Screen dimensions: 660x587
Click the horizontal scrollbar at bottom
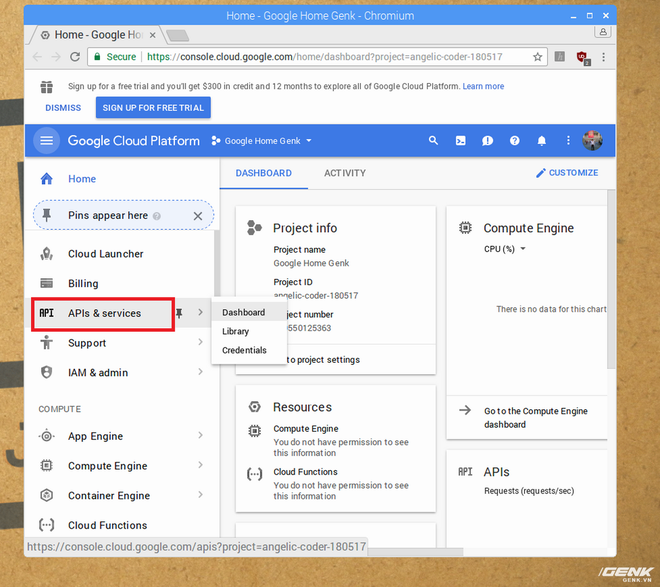(415, 552)
